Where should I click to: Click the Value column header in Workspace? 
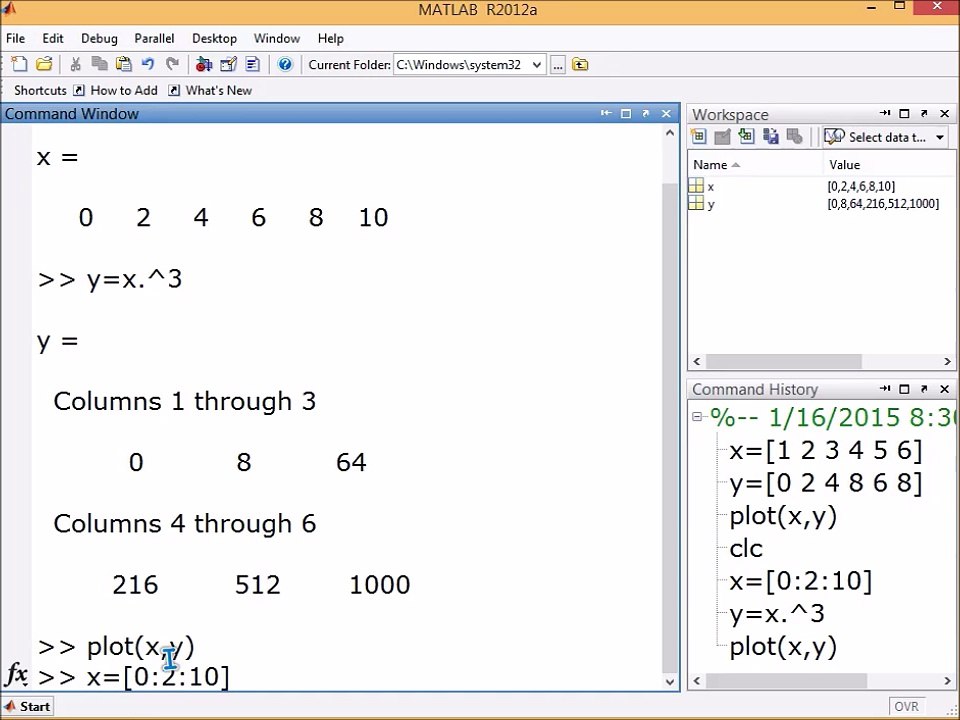pyautogui.click(x=844, y=165)
